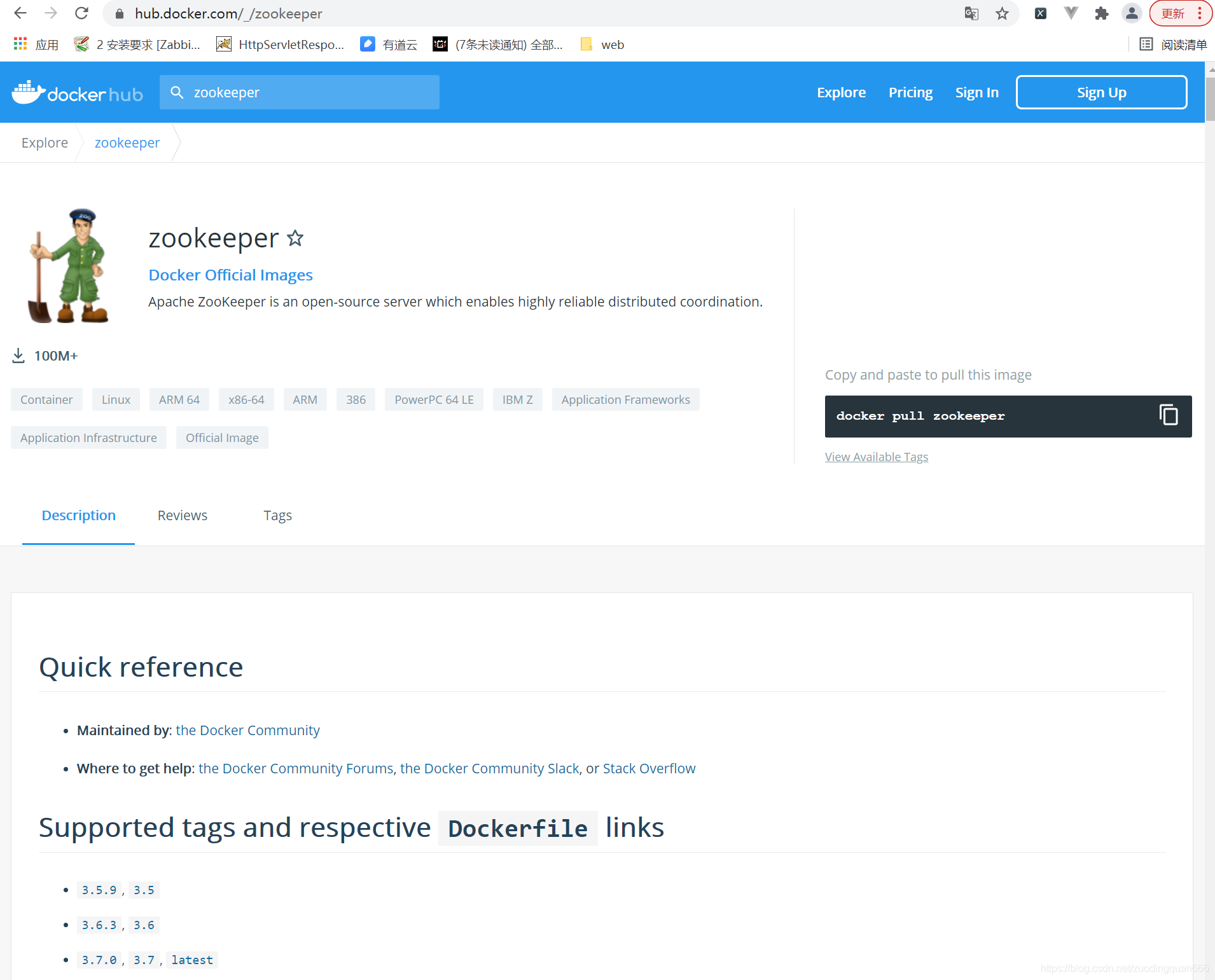
Task: Click Sign In in the header
Action: click(x=976, y=92)
